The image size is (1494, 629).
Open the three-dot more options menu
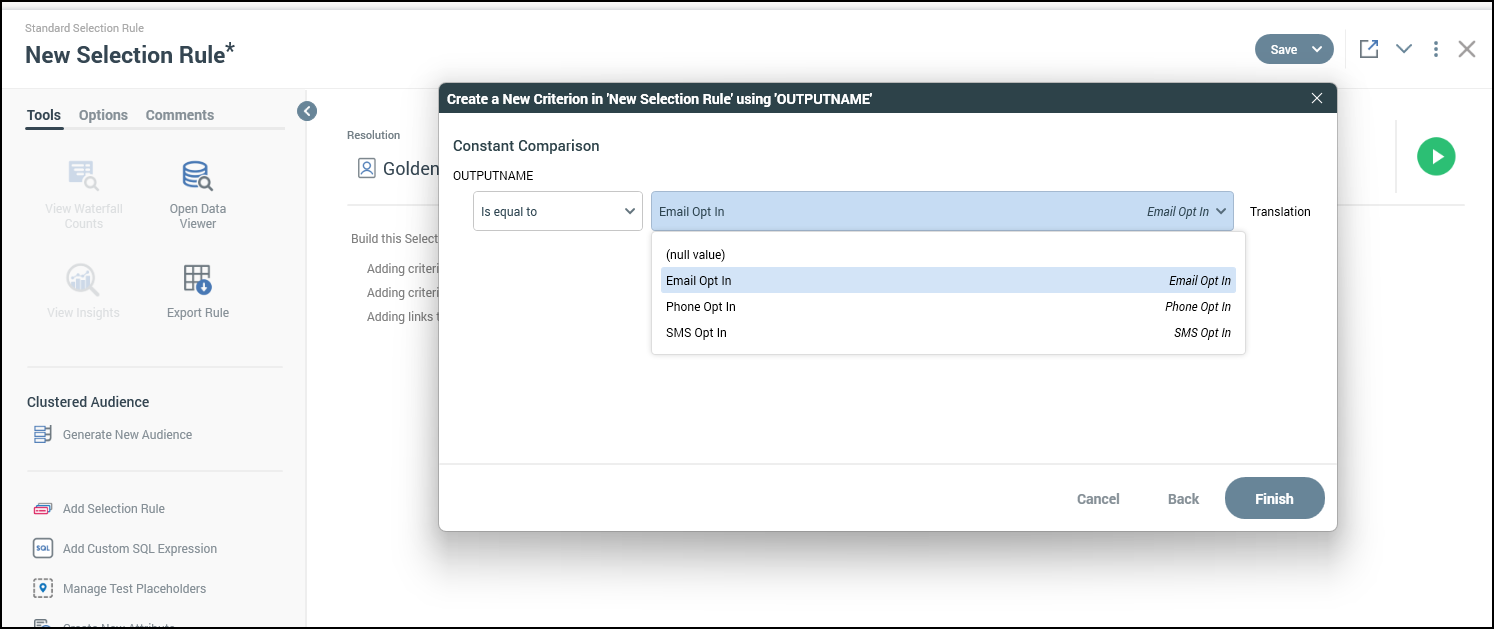point(1435,49)
